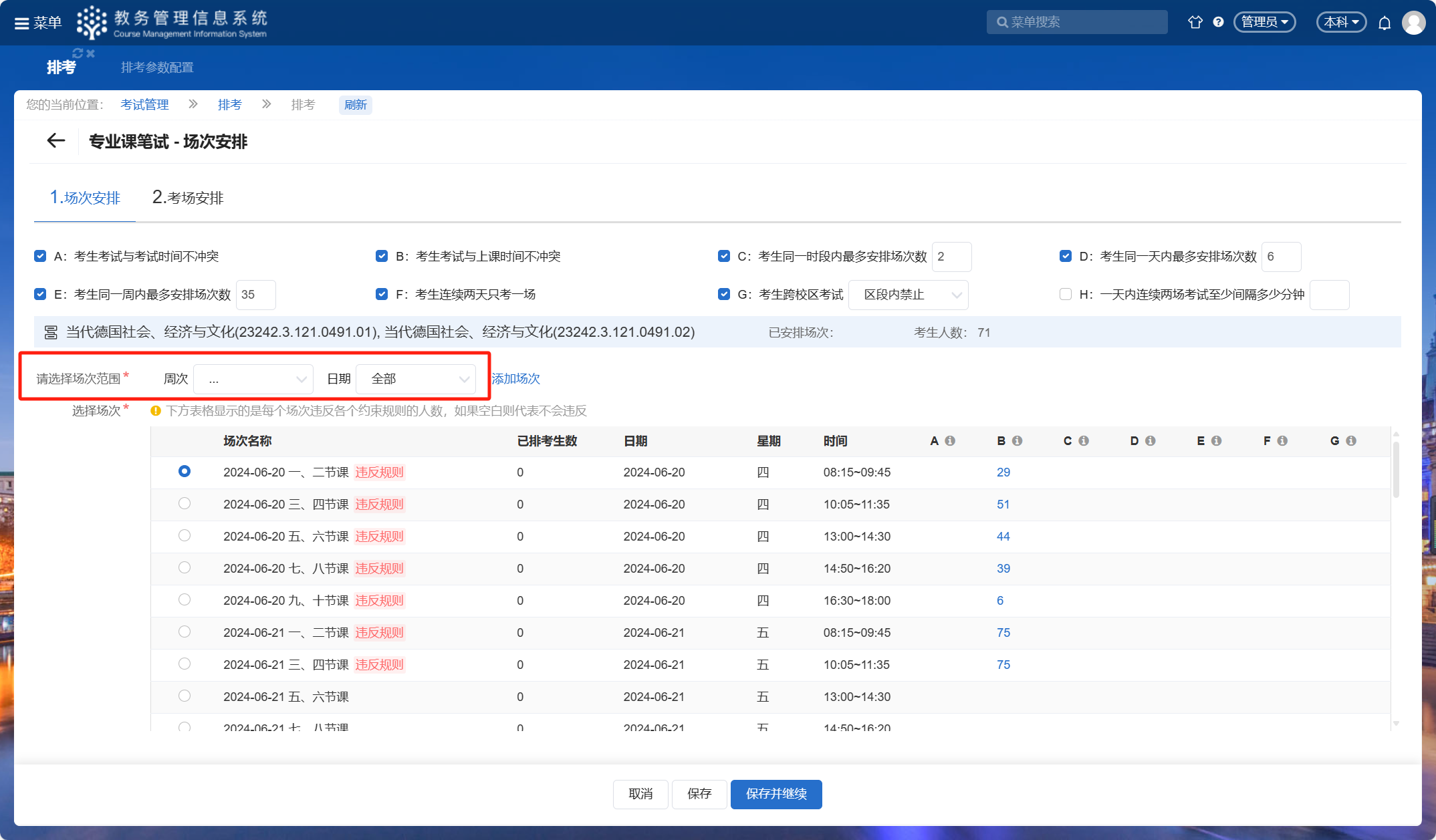The image size is (1436, 840).
Task: Open the 日期 全部 dropdown
Action: pyautogui.click(x=416, y=380)
